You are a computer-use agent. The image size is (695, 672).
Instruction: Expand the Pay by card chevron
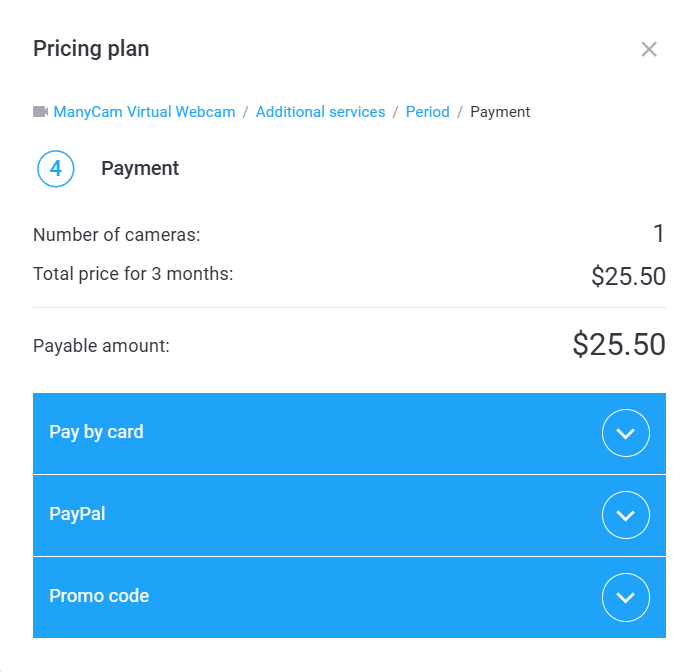(x=626, y=433)
